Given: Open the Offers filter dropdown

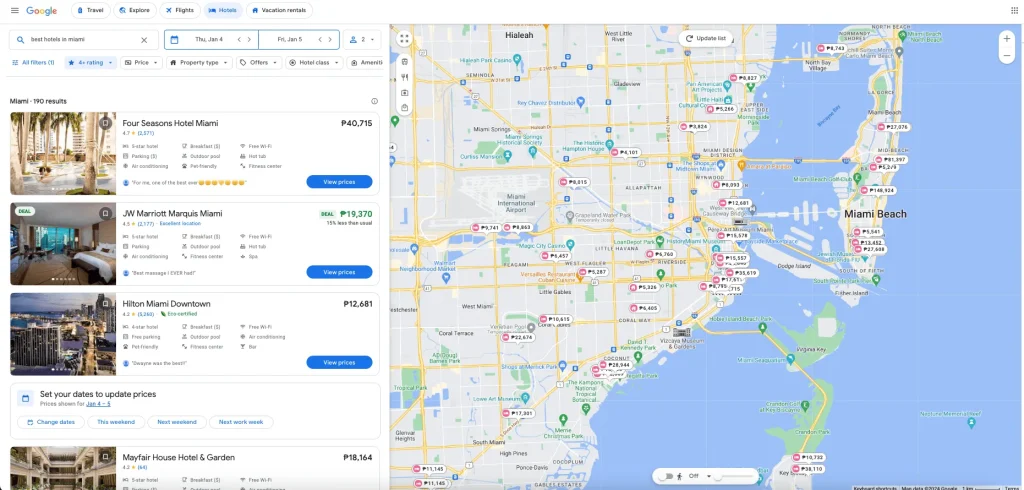Looking at the screenshot, I should click(259, 63).
